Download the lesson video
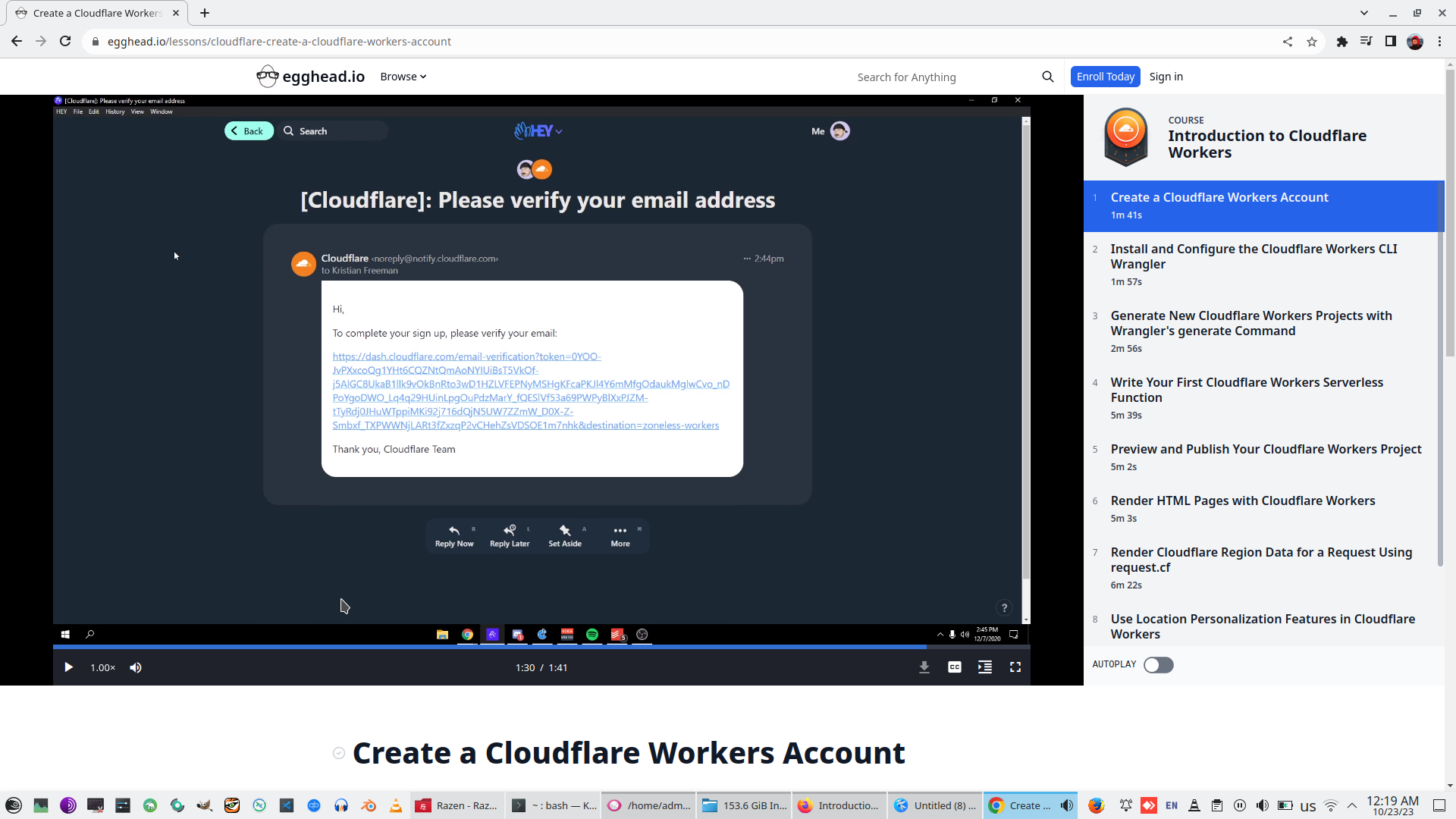The height and width of the screenshot is (819, 1456). 924,667
